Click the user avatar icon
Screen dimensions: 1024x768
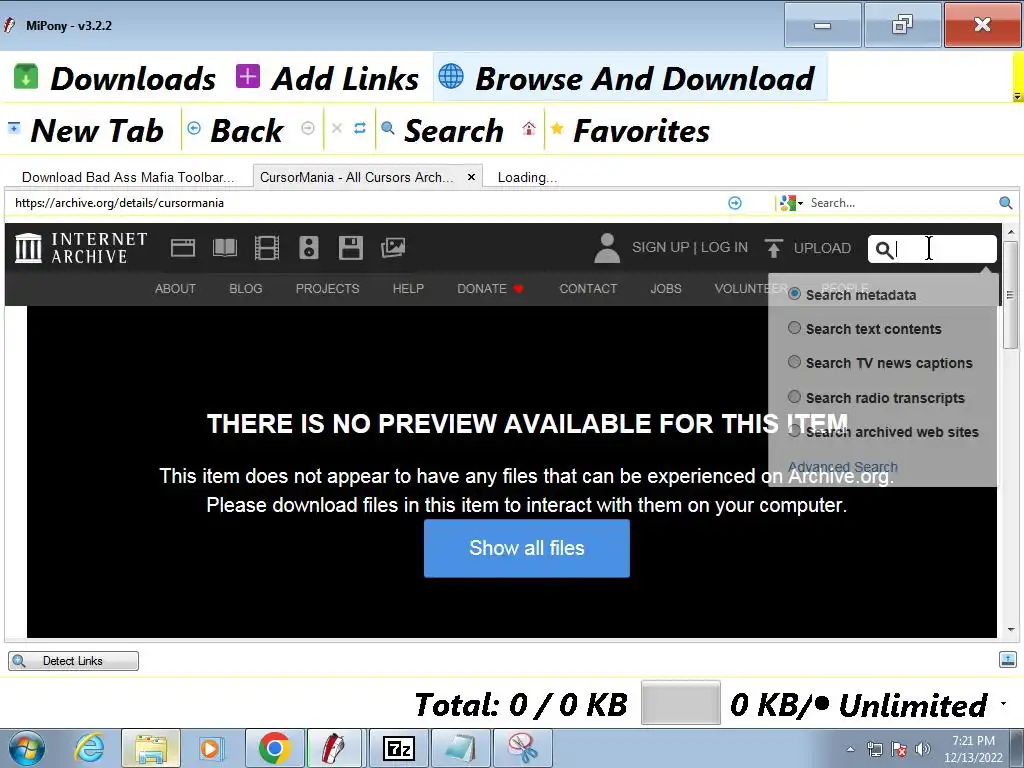tap(607, 248)
